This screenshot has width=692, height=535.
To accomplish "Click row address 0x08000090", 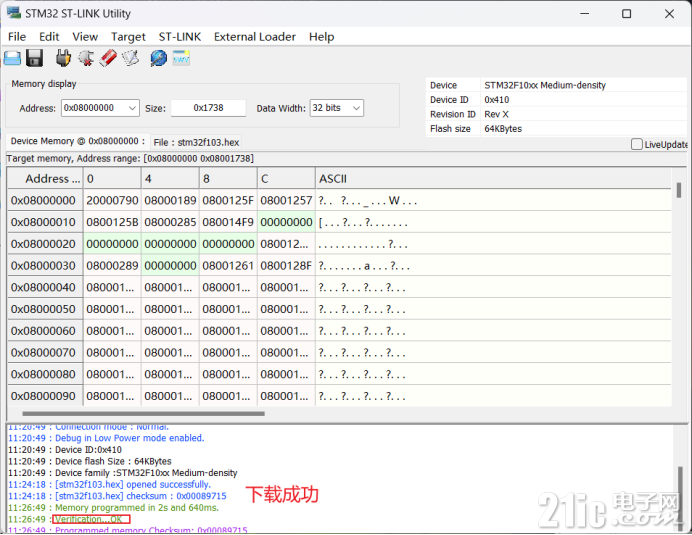I will coord(45,396).
